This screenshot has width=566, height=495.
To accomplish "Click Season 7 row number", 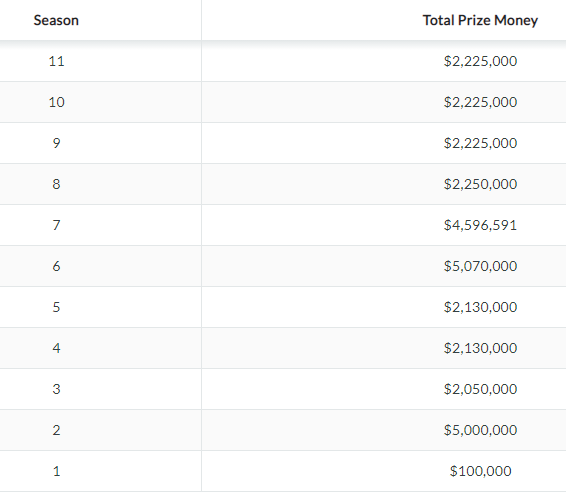I will pyautogui.click(x=56, y=225).
